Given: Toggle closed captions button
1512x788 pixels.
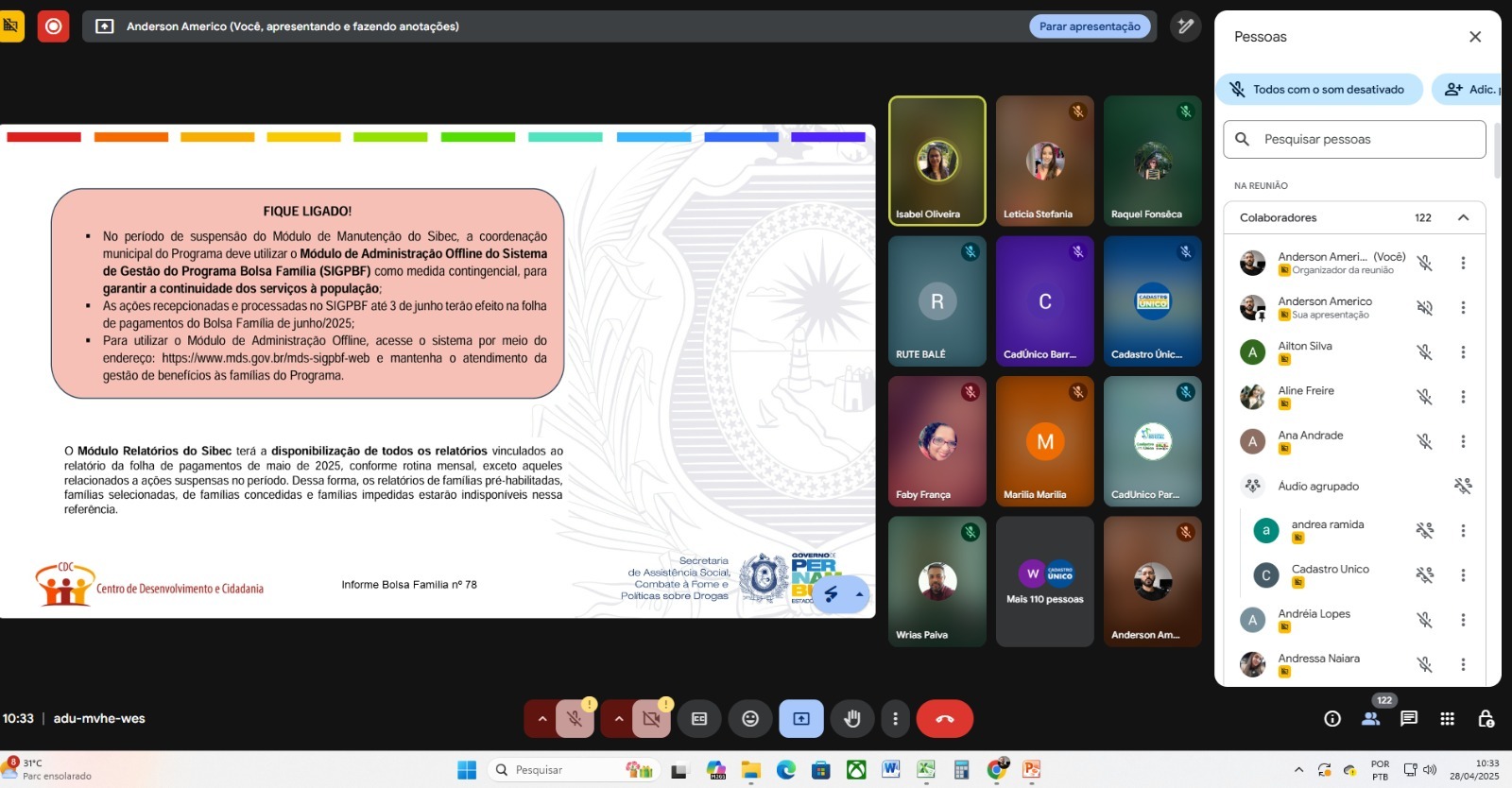Looking at the screenshot, I should 699,719.
